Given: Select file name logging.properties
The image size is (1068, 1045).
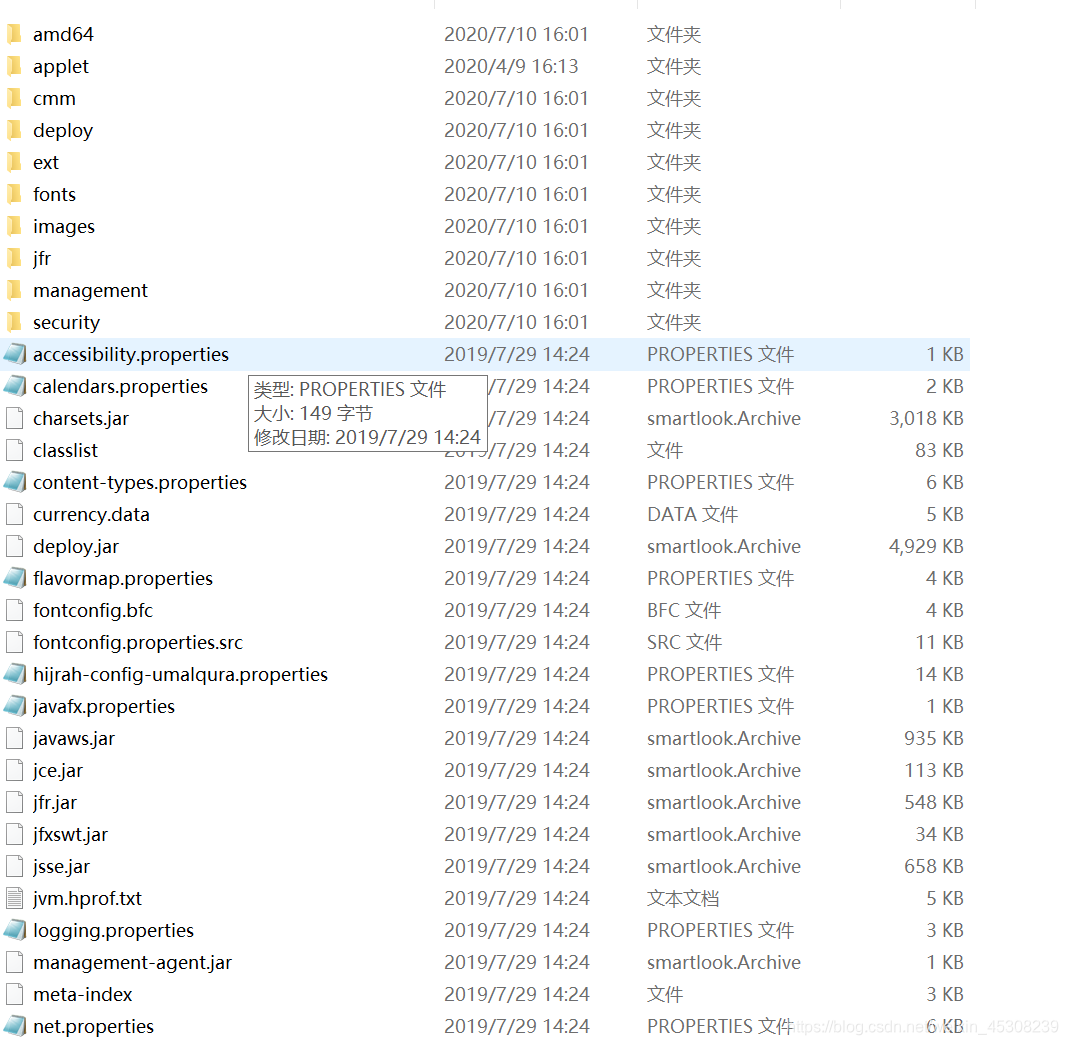Looking at the screenshot, I should [x=113, y=931].
